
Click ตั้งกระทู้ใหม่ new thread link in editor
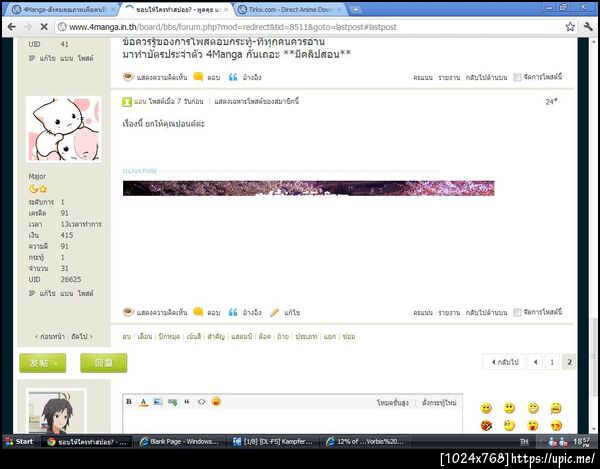(x=439, y=402)
